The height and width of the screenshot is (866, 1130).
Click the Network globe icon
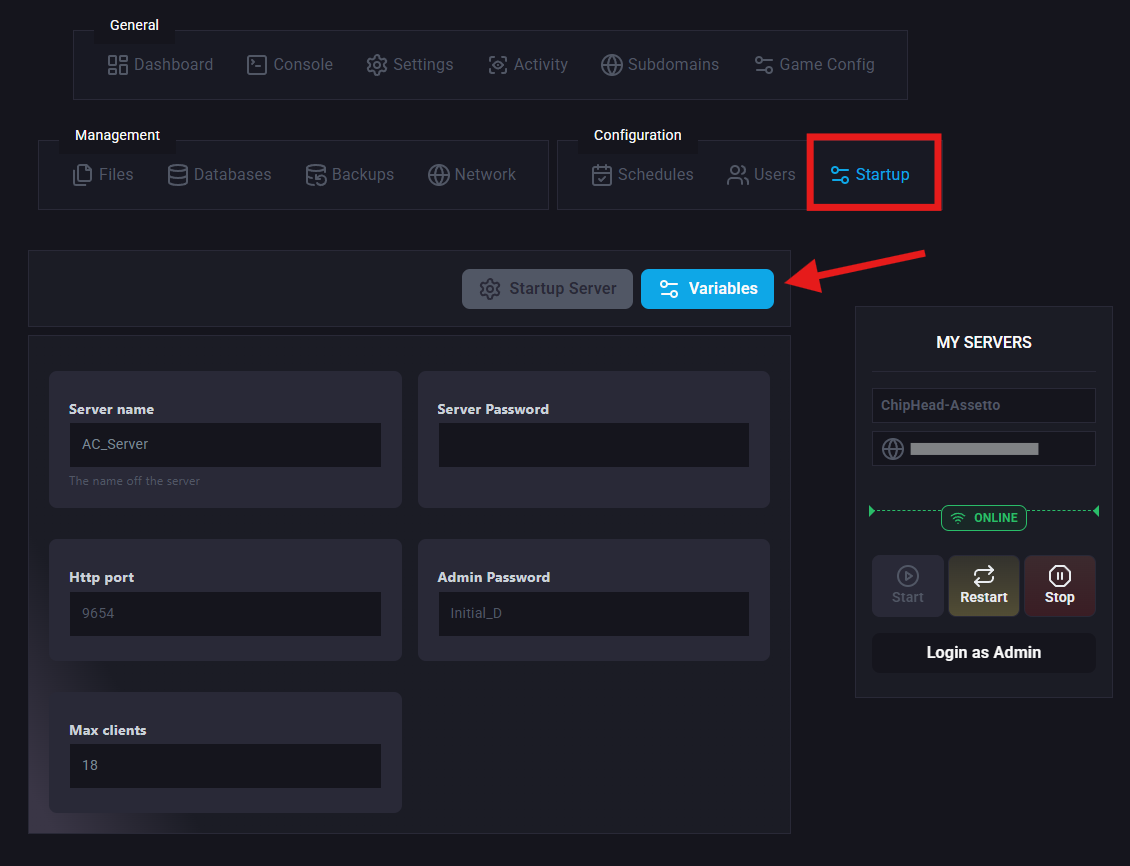tap(438, 175)
